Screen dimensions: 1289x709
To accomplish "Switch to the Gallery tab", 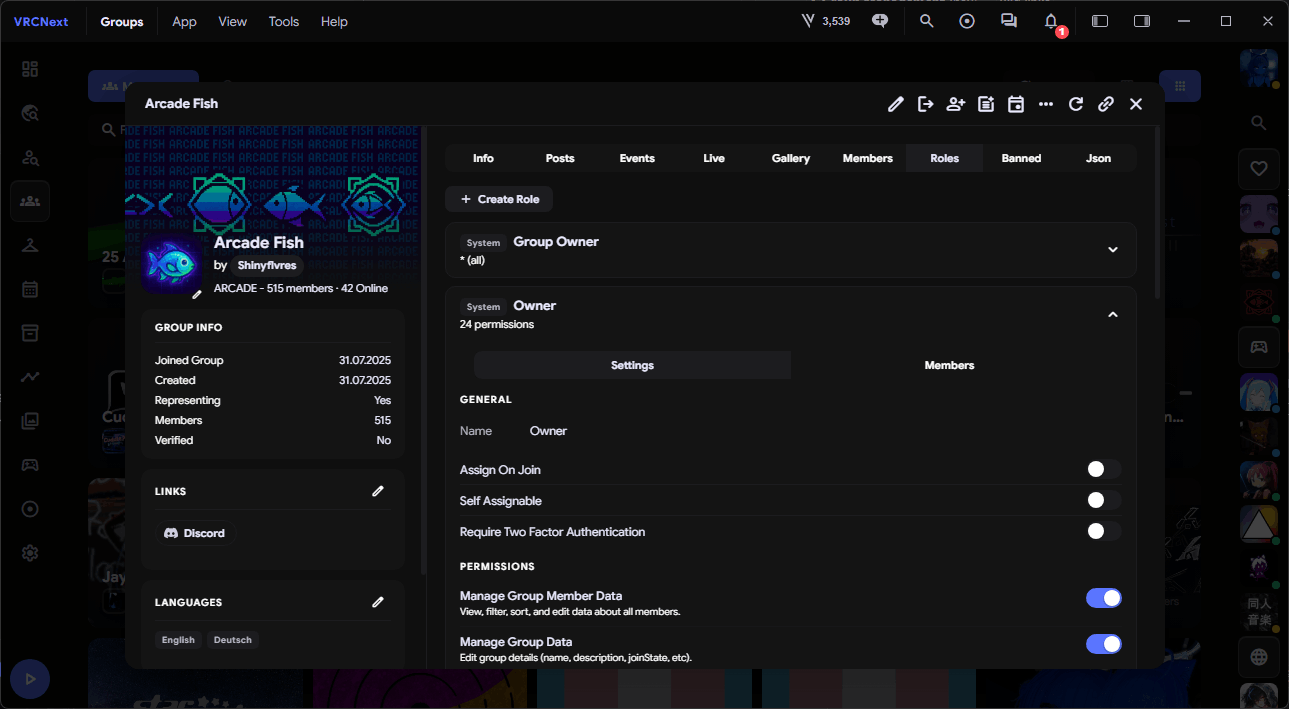I will [791, 158].
